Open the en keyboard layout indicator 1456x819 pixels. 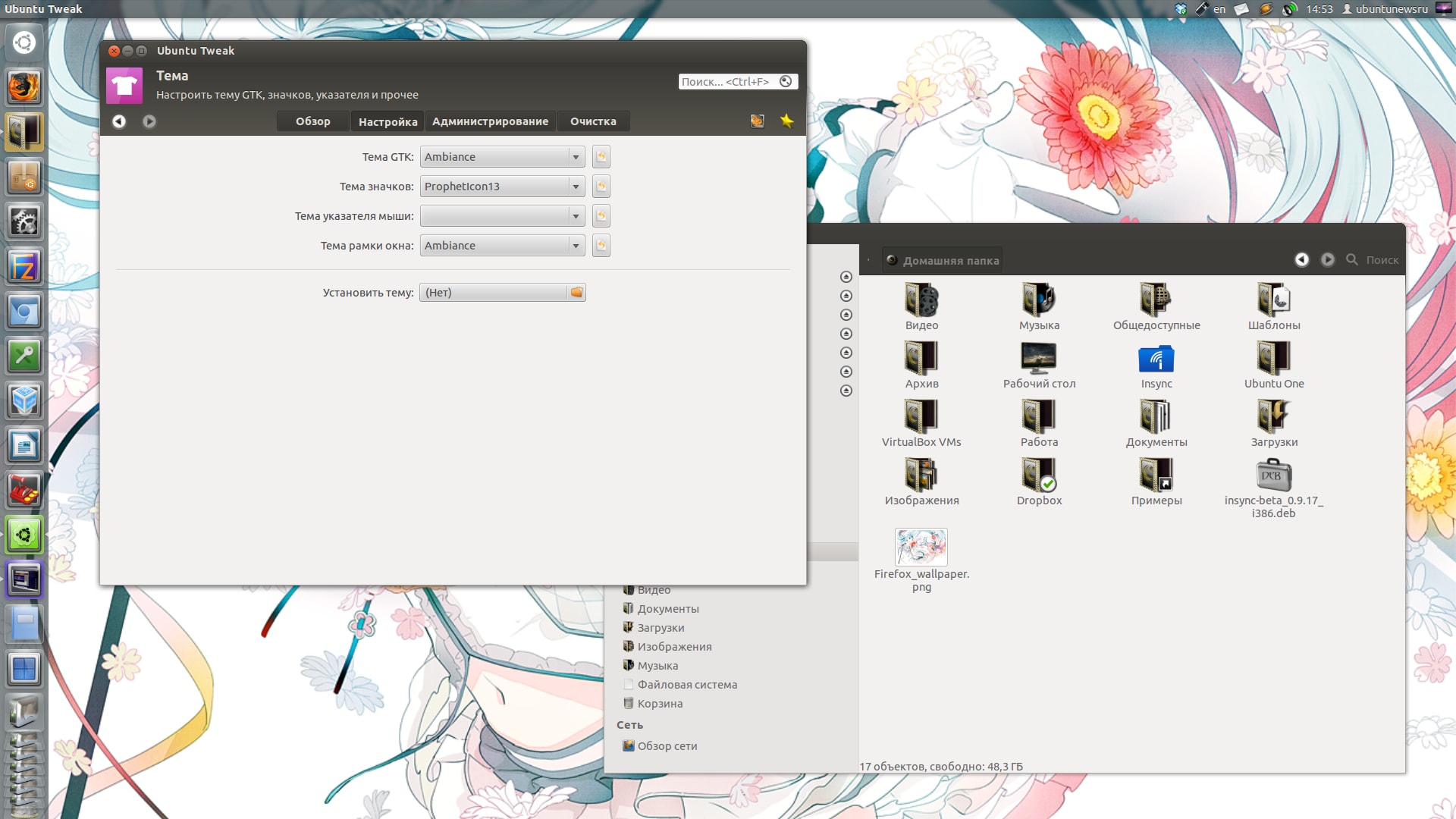click(1211, 9)
